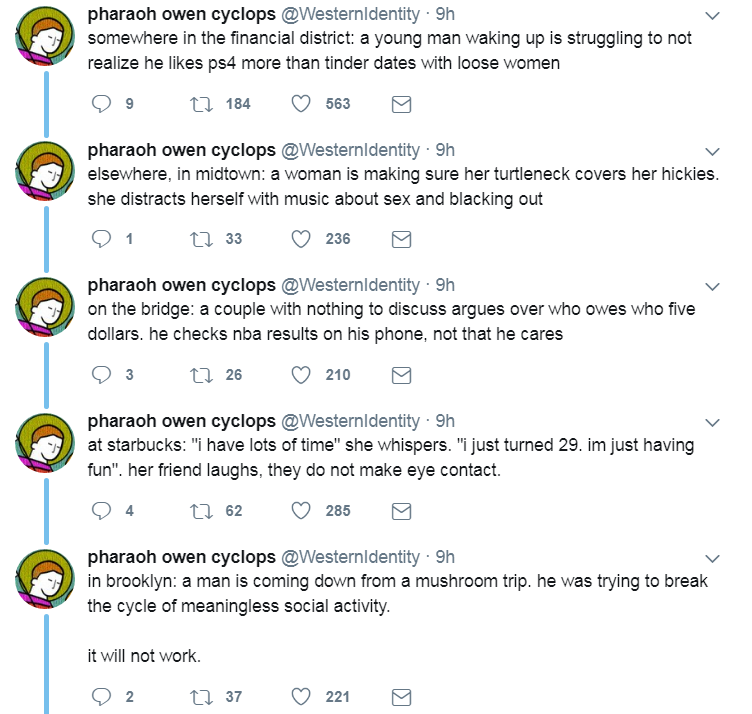The height and width of the screenshot is (714, 752).
Task: Like the starbucks "just turned 29" tweet
Action: [301, 511]
